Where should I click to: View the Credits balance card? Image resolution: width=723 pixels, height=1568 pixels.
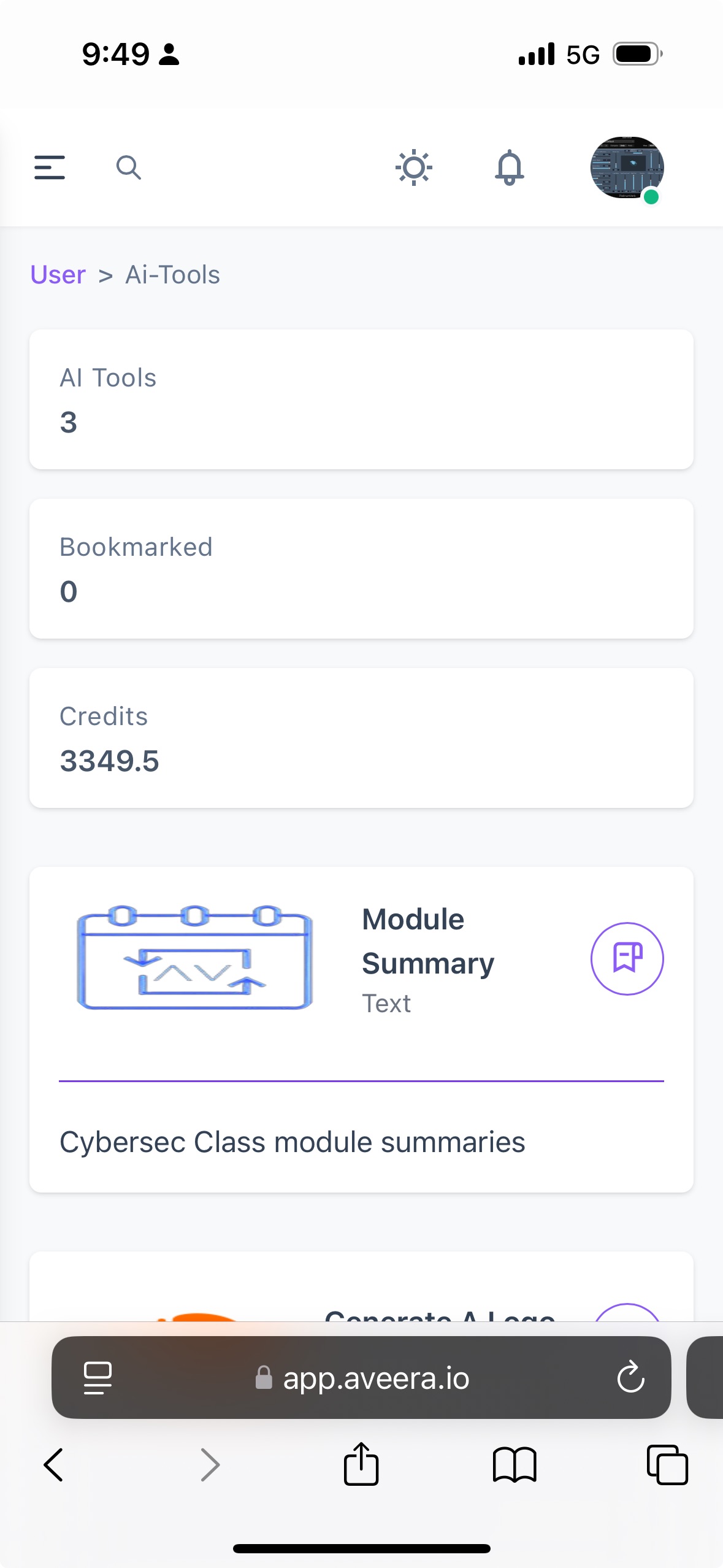[x=361, y=738]
